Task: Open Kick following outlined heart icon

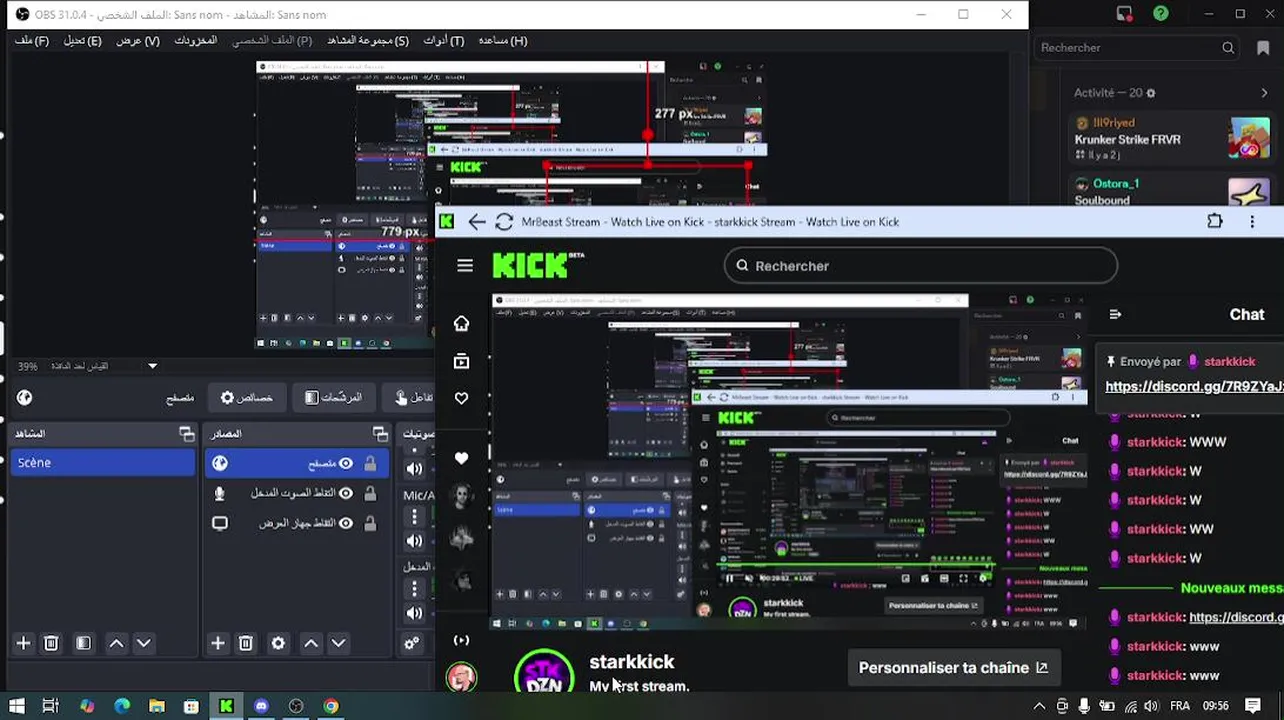Action: click(x=461, y=398)
